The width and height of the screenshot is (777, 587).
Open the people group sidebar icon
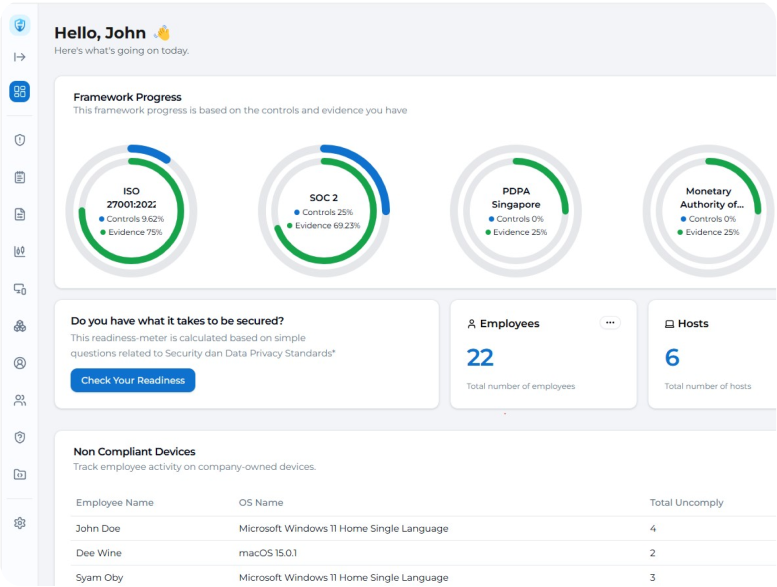point(20,400)
